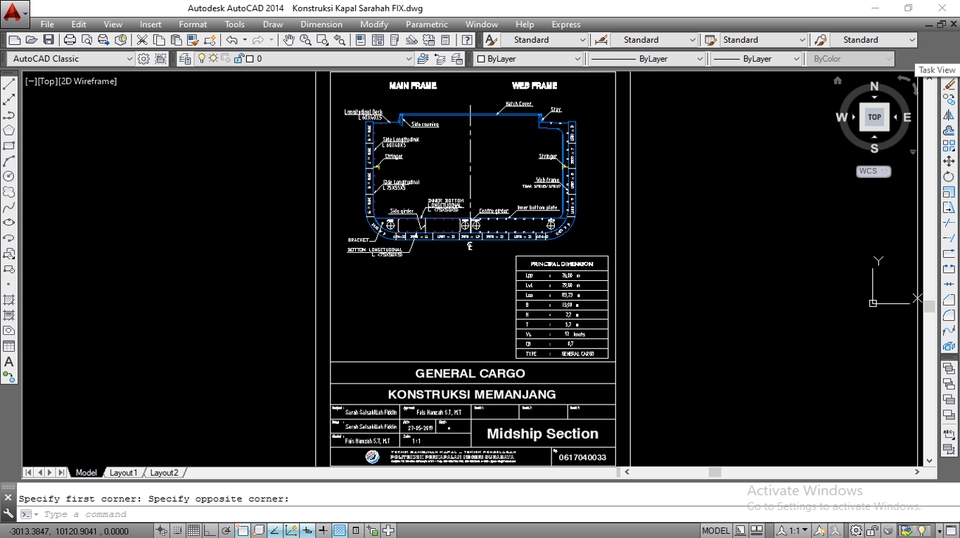
Task: Click the Layer Previous icon
Action: (x=440, y=59)
